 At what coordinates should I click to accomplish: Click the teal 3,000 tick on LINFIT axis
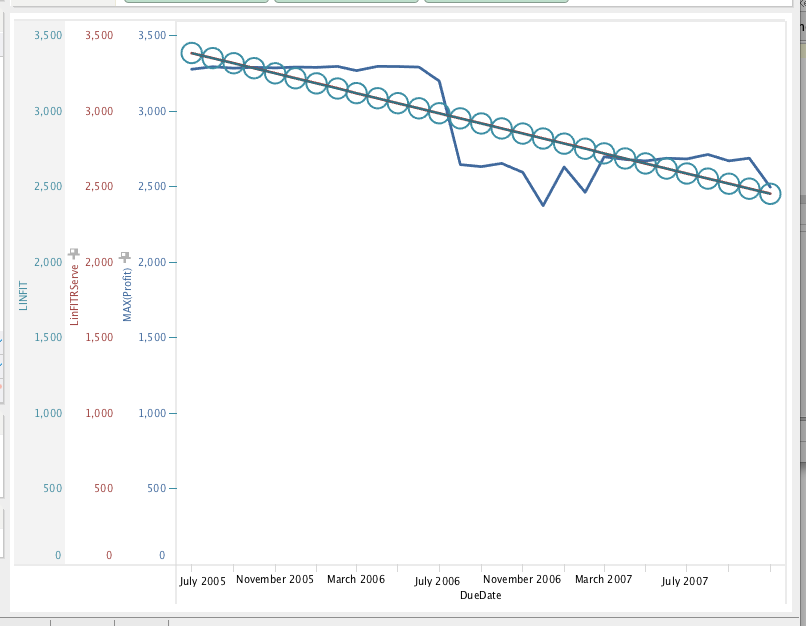coord(48,111)
